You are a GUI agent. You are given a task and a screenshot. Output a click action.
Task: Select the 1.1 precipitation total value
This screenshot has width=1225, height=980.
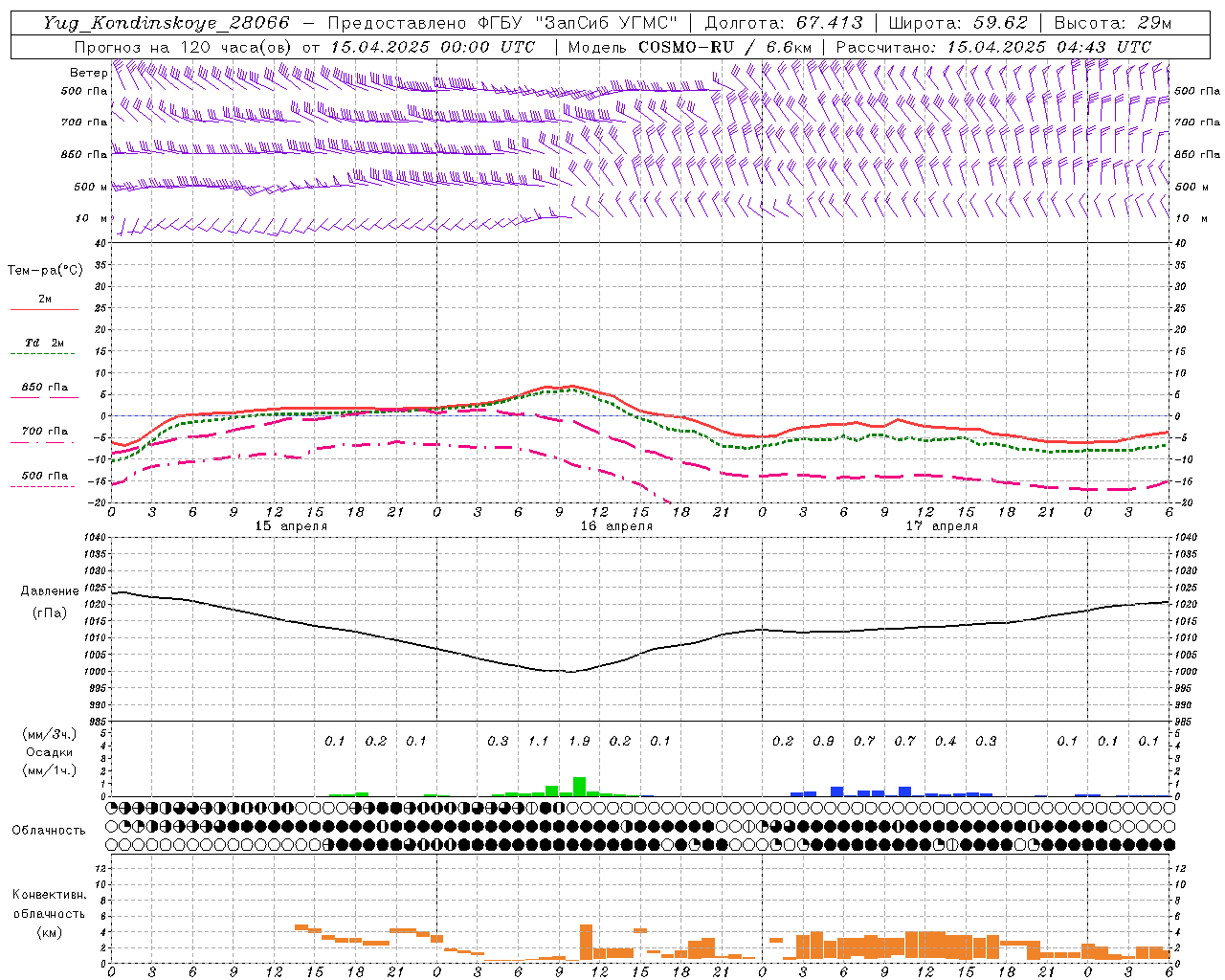[x=539, y=741]
